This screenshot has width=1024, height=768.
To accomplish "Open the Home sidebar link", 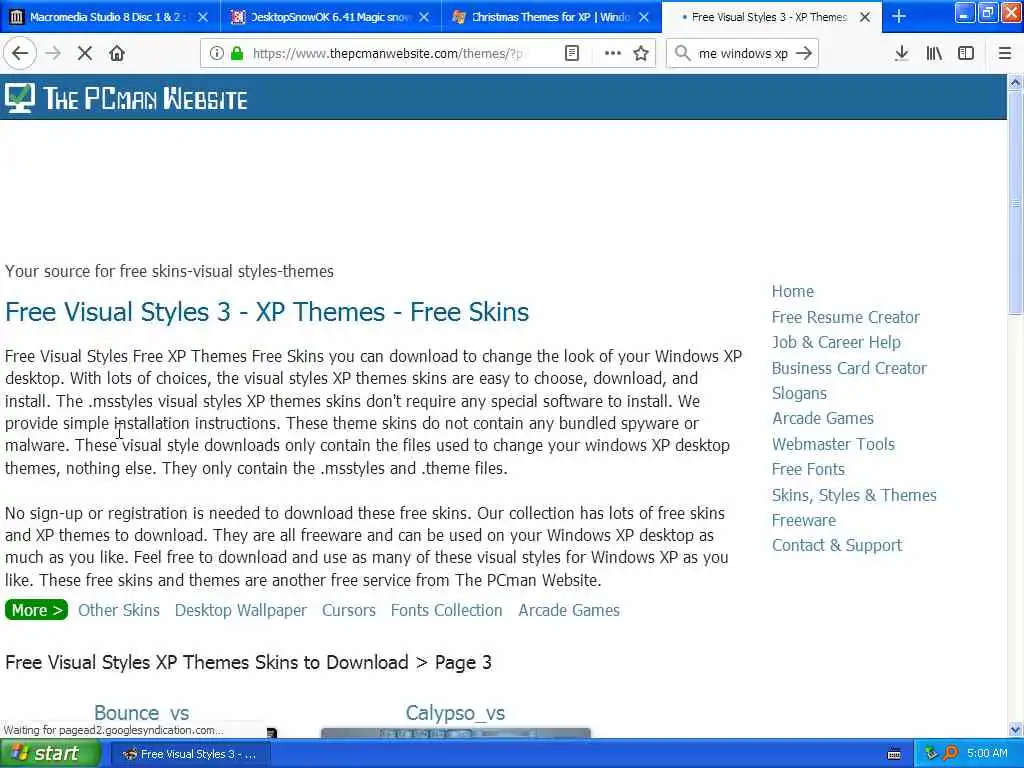I will pyautogui.click(x=792, y=291).
